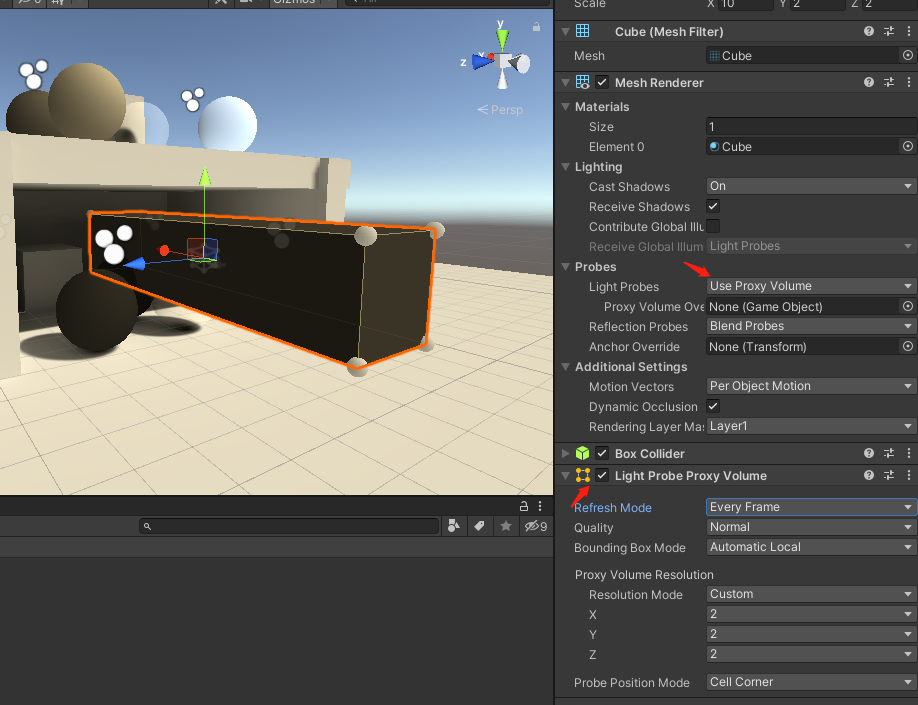Expand the Box Collider component foldout
The height and width of the screenshot is (705, 918).
point(566,454)
